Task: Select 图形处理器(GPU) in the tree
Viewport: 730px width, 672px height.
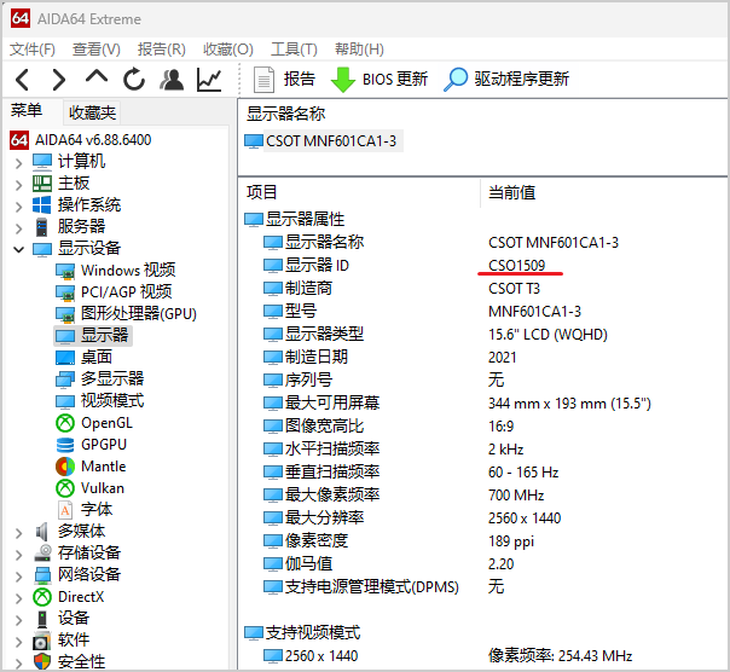Action: pos(139,313)
